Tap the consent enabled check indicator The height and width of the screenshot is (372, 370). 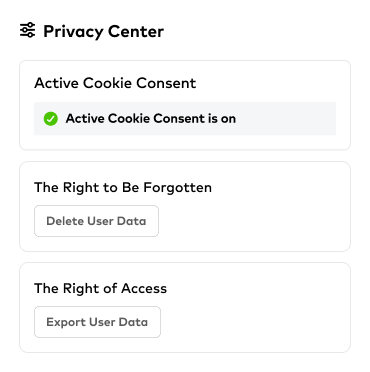pos(51,119)
